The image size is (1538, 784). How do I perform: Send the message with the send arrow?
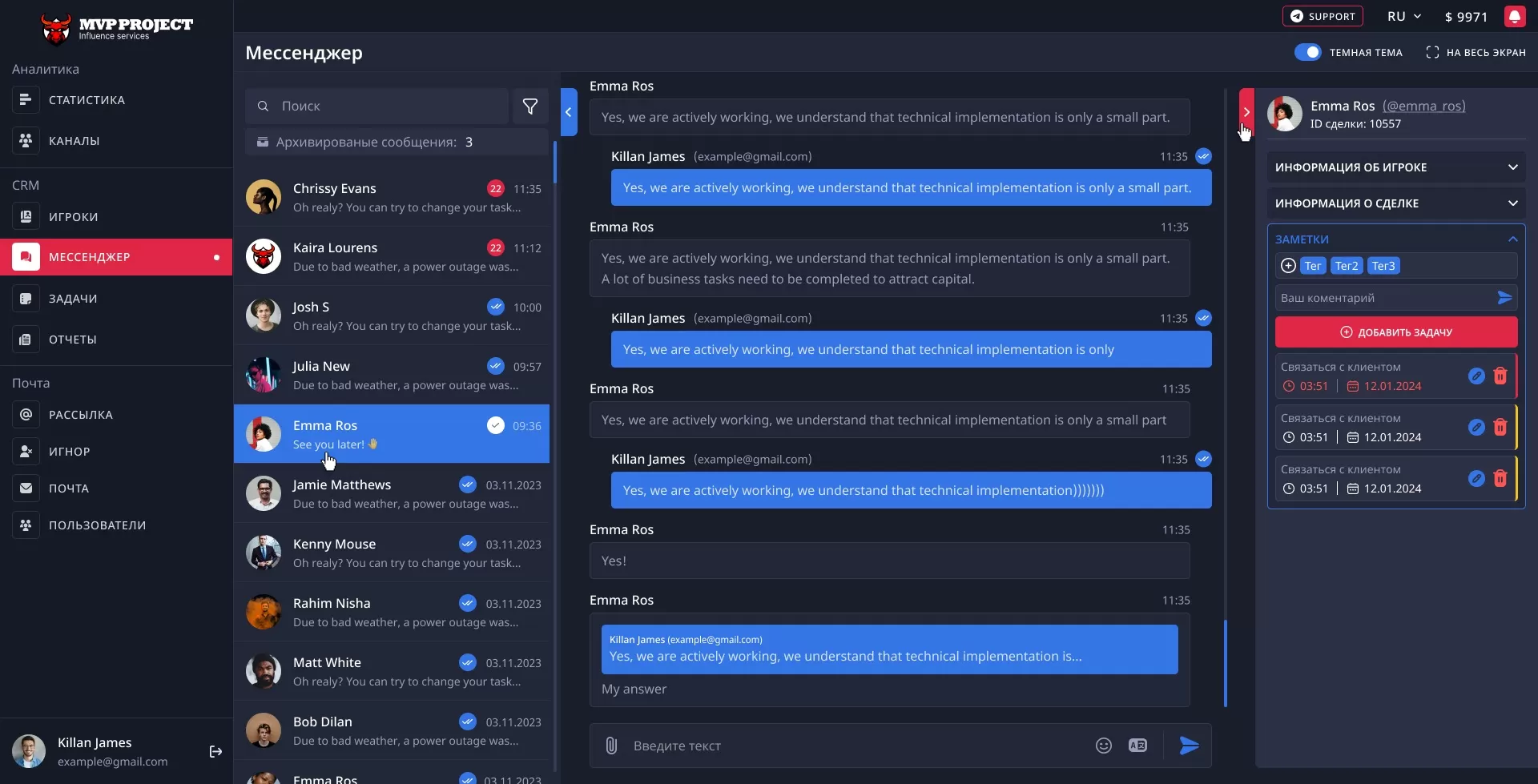coord(1189,745)
